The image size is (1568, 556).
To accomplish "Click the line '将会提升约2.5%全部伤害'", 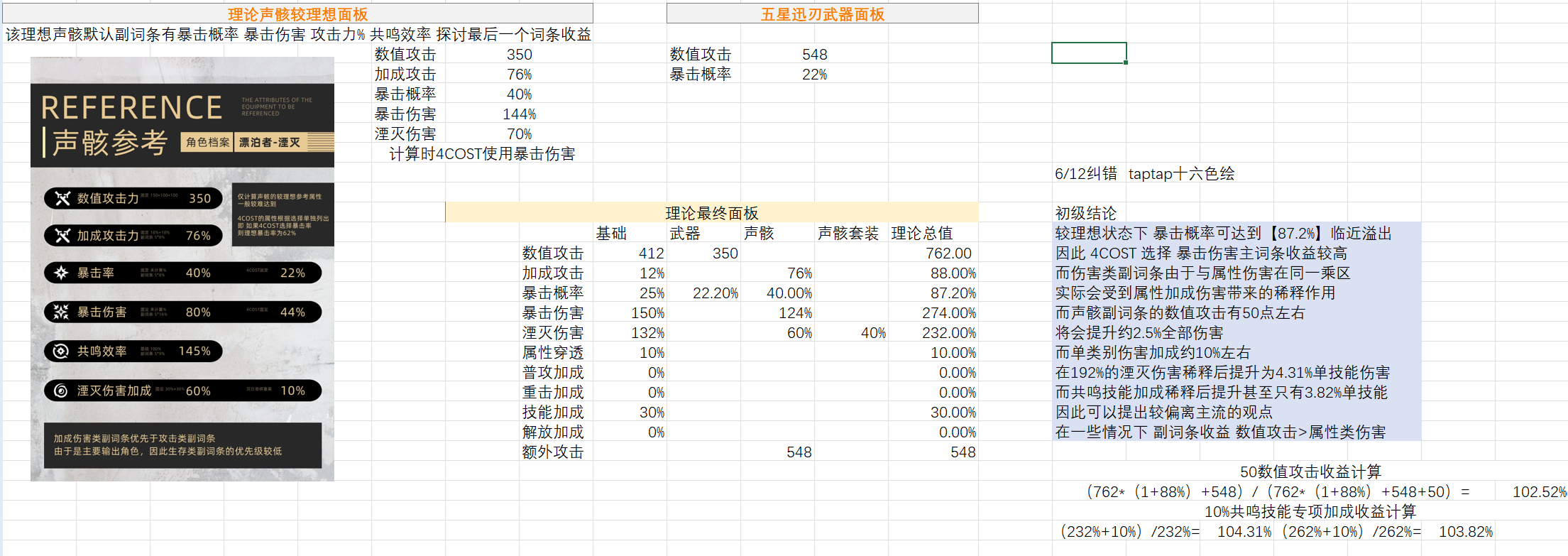I will tap(1139, 333).
